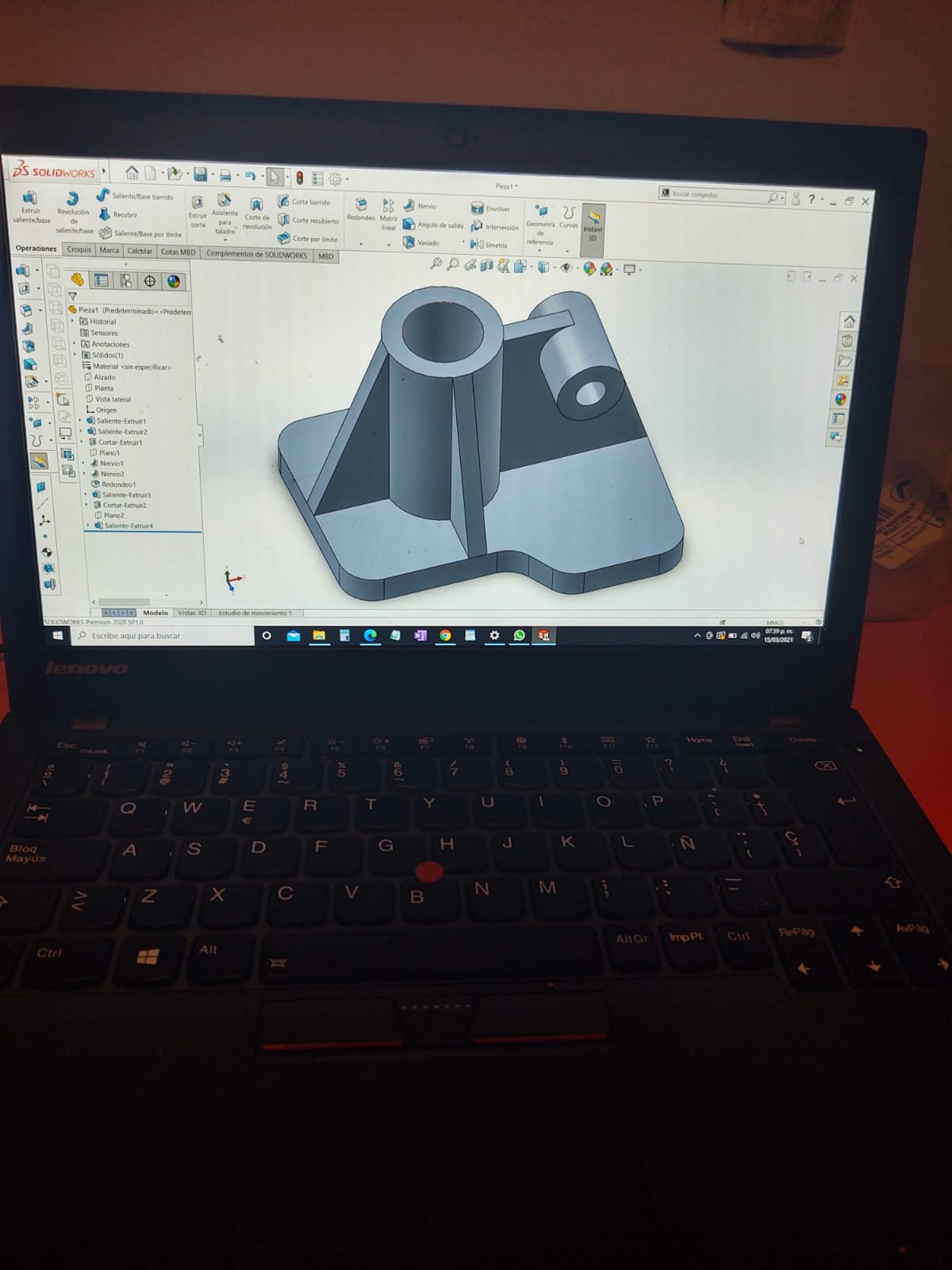952x1270 pixels.
Task: Choose Saliente/Base barrido command
Action: 135,195
